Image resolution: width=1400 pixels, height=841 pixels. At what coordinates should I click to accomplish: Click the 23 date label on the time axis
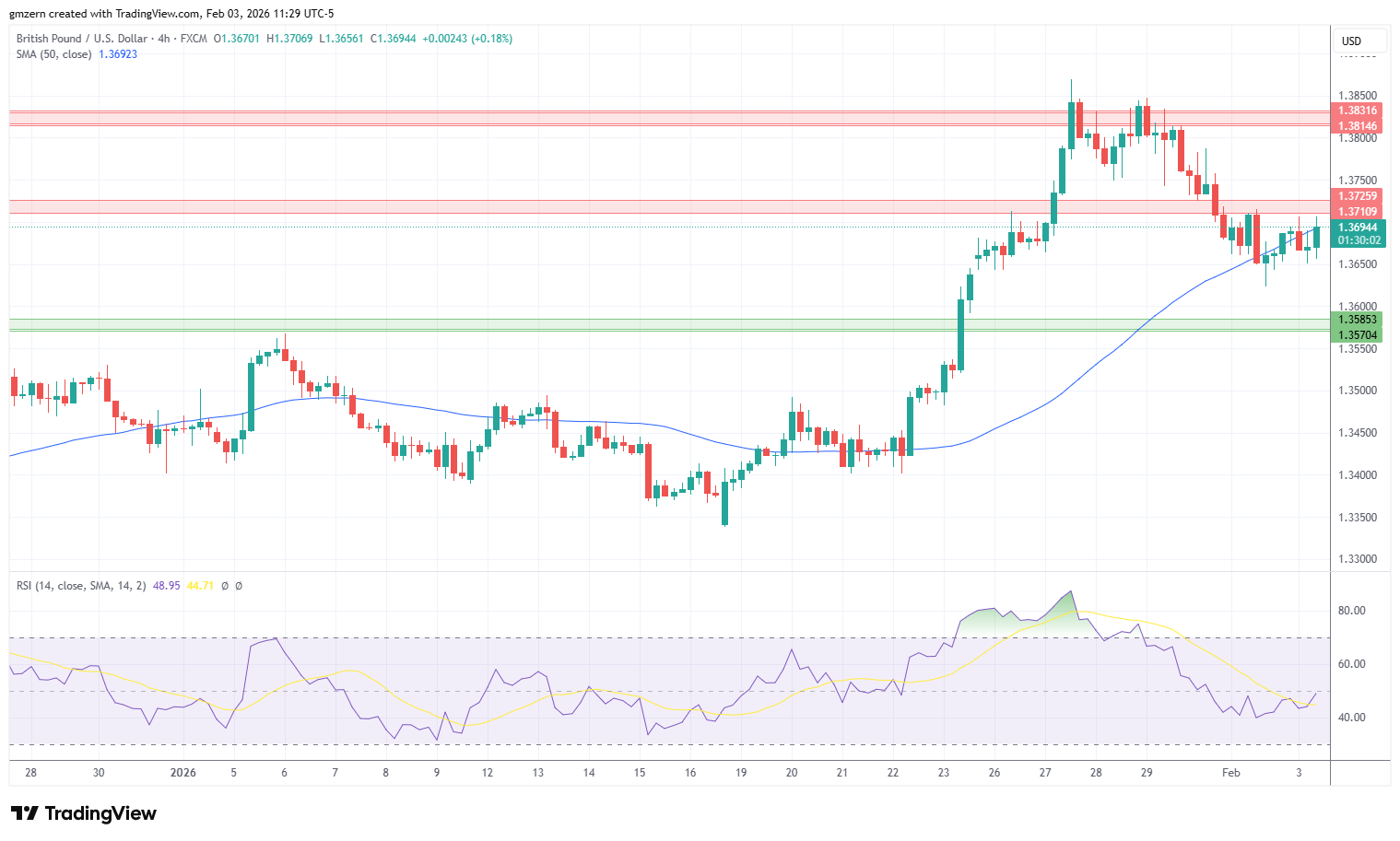[944, 773]
